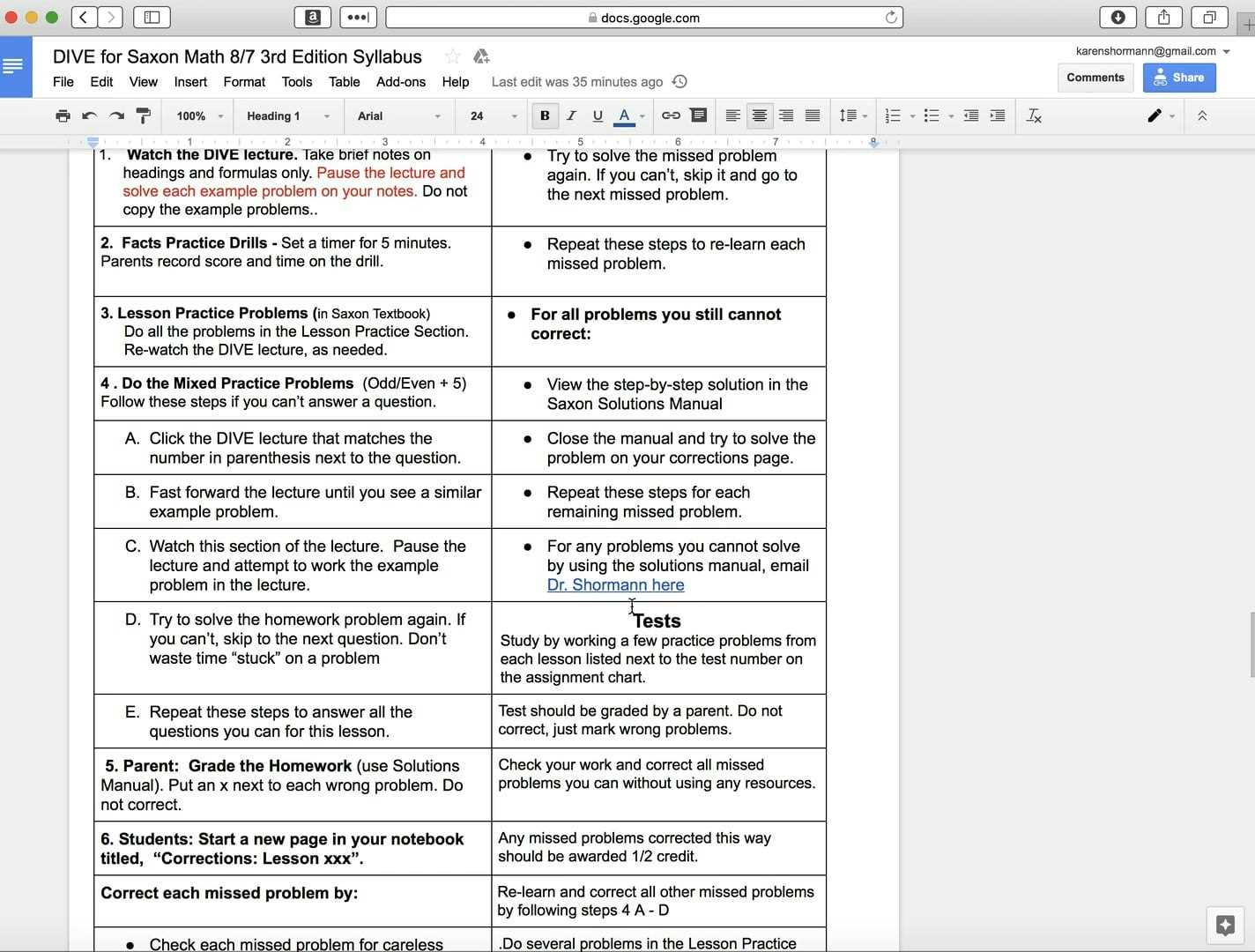
Task: Select the Paint format tool
Action: click(143, 115)
